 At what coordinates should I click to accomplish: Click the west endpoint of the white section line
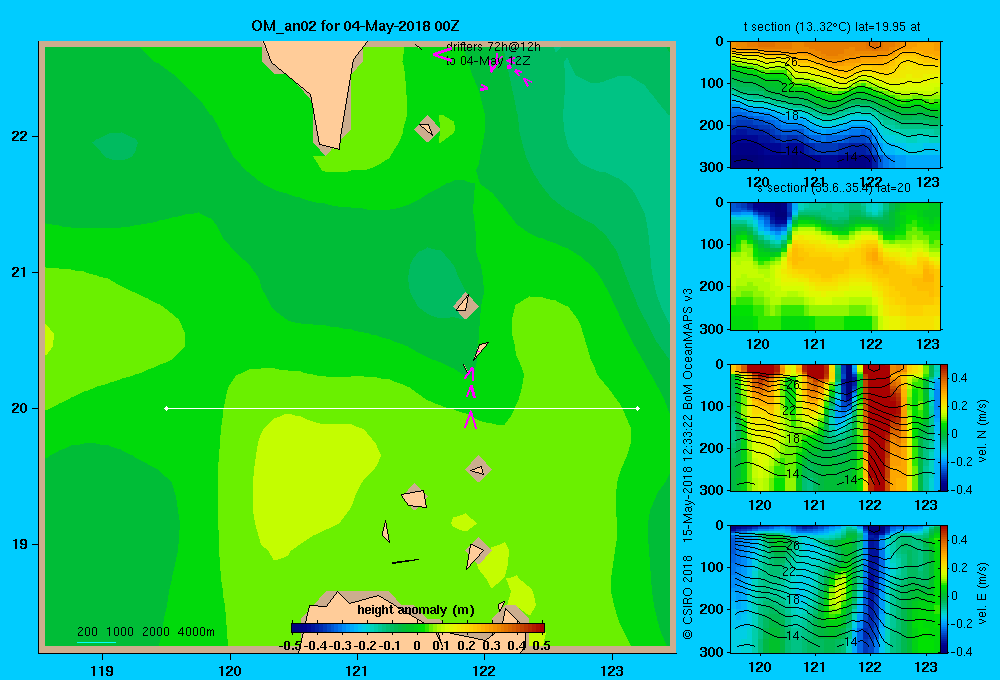pos(166,408)
